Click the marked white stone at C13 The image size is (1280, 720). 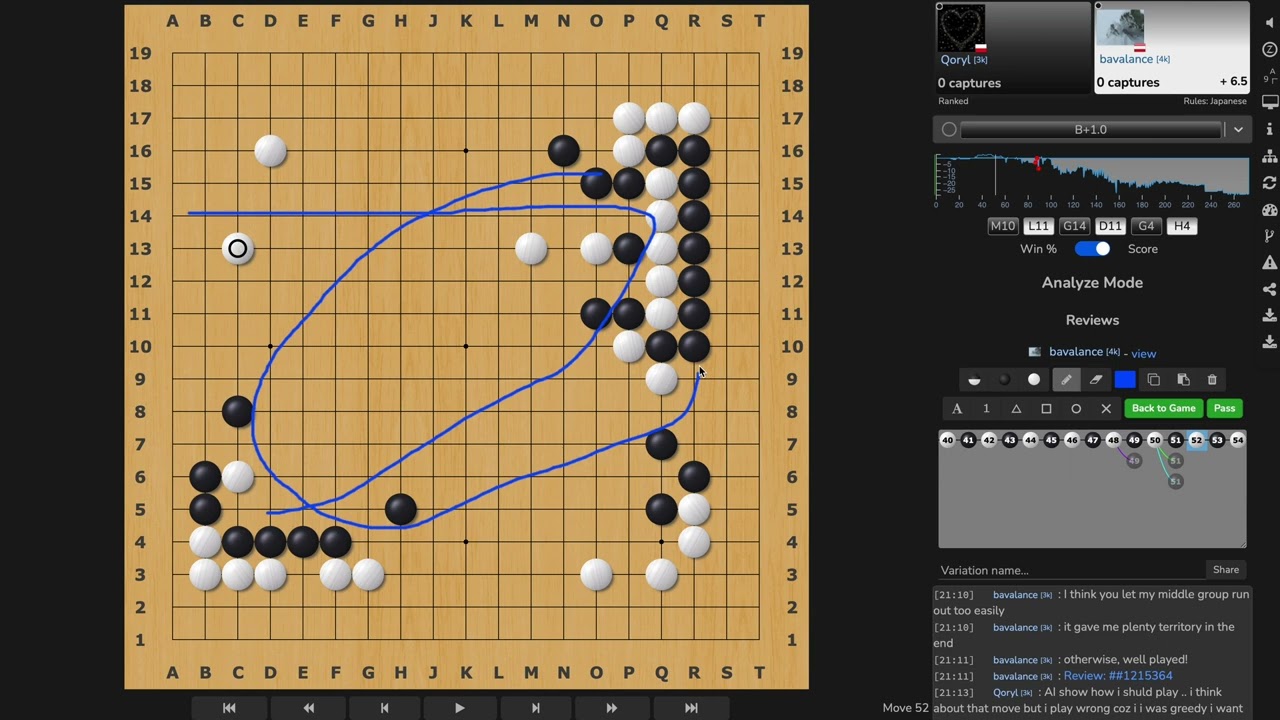[238, 249]
